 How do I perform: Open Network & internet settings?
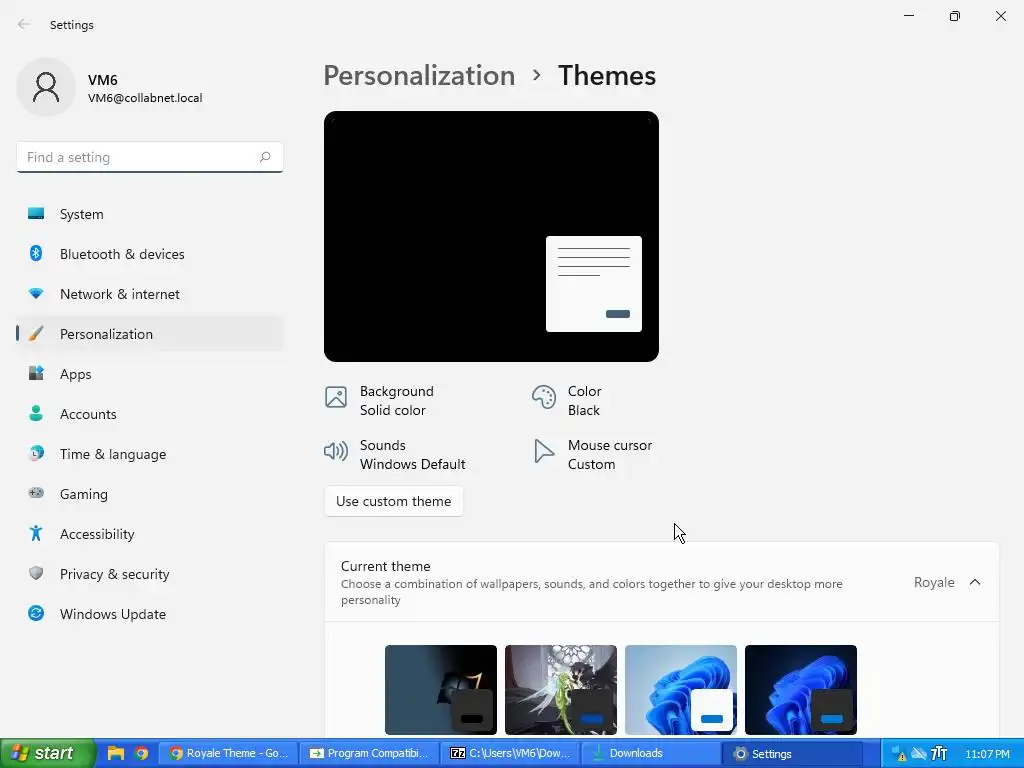150,294
